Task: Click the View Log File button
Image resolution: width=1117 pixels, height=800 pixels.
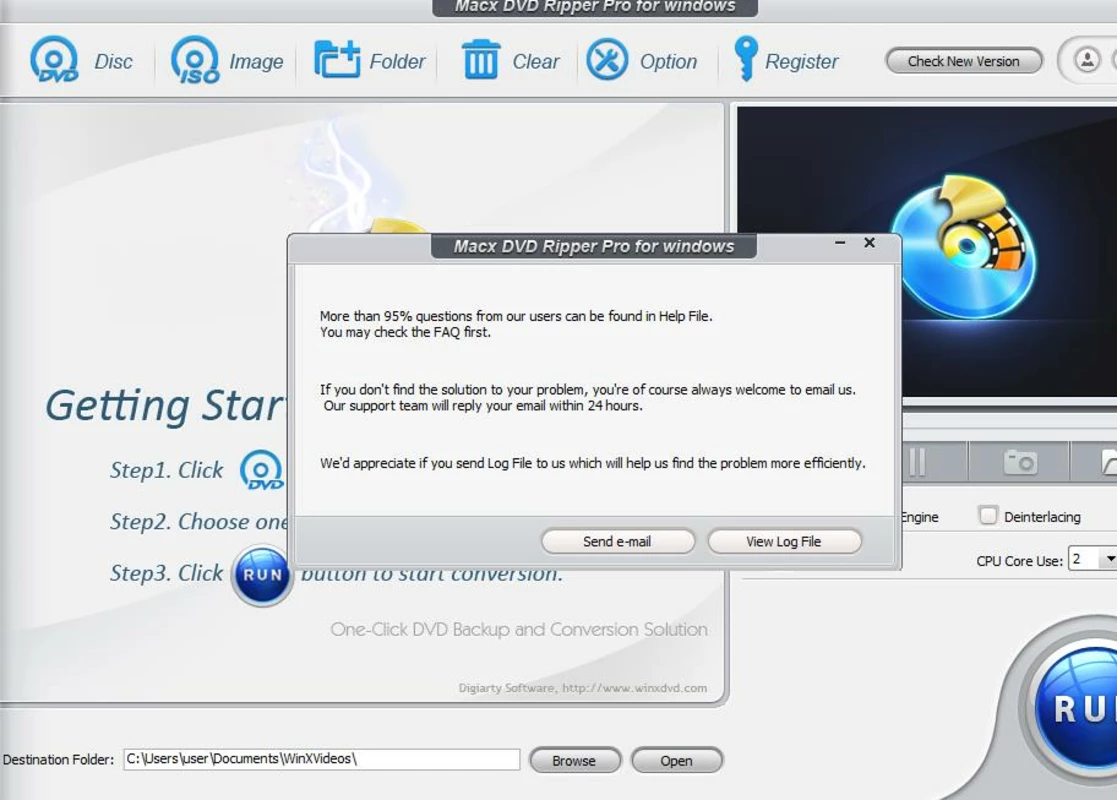Action: (784, 541)
